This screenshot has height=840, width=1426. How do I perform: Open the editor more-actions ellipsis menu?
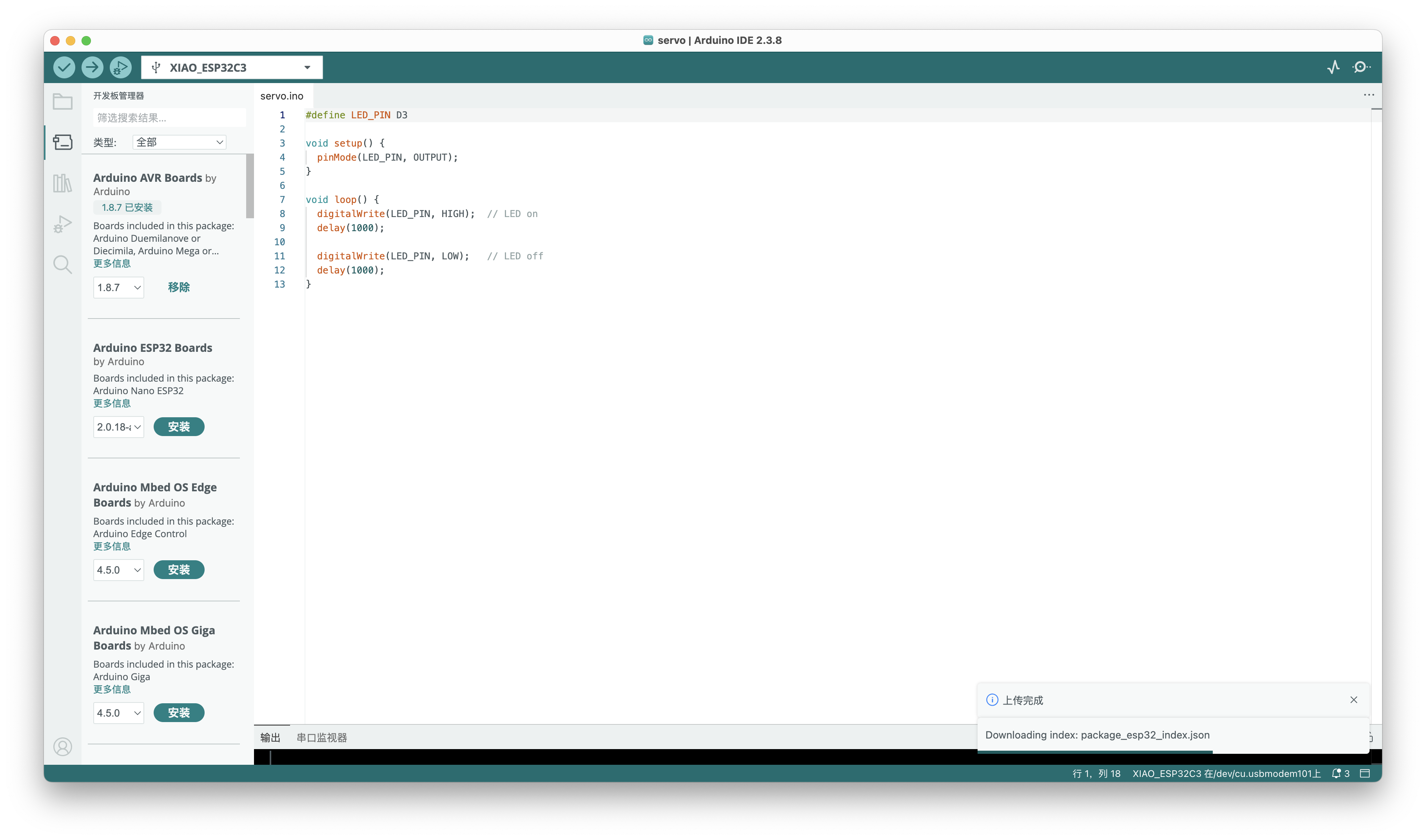pos(1369,95)
